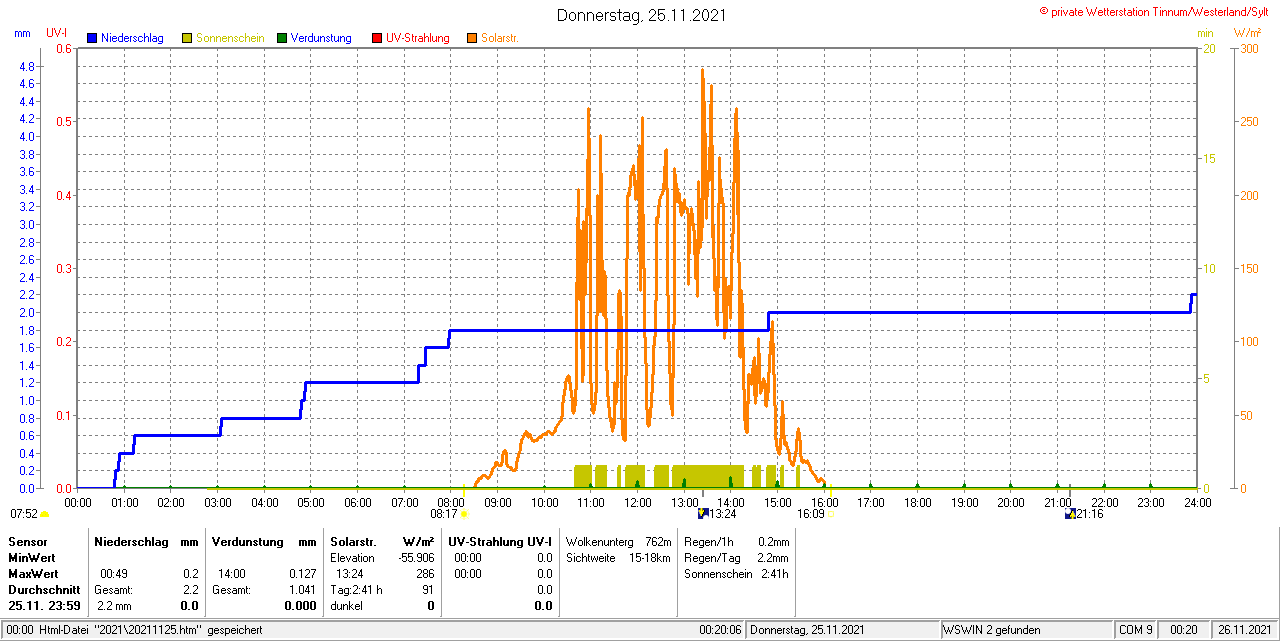Select the Verdunstung legend label
Screen dimensions: 1280x641
(x=321, y=38)
